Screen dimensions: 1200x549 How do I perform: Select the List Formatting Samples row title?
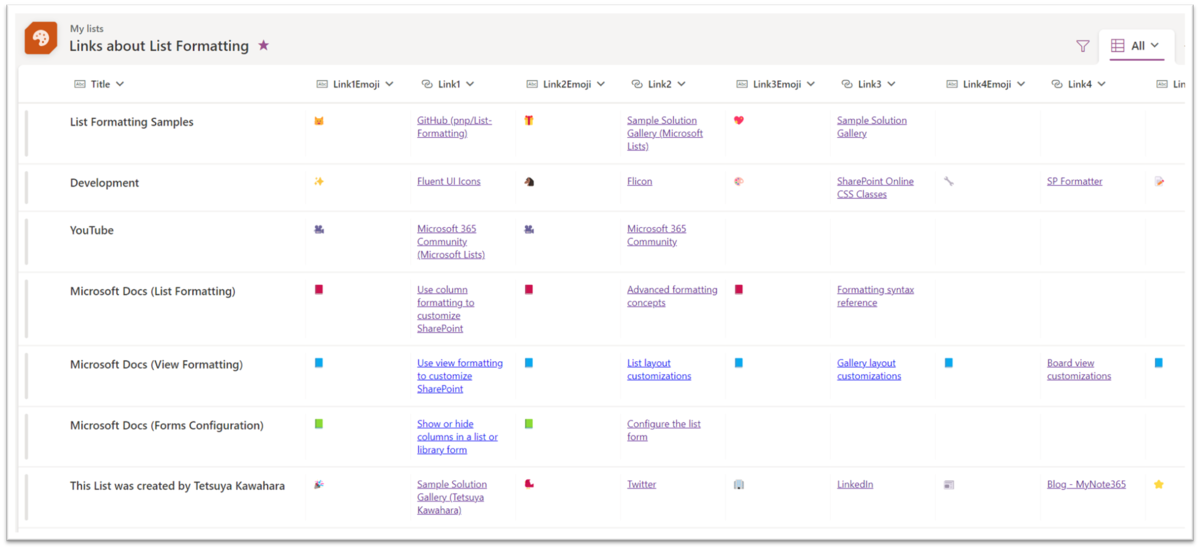click(x=132, y=122)
